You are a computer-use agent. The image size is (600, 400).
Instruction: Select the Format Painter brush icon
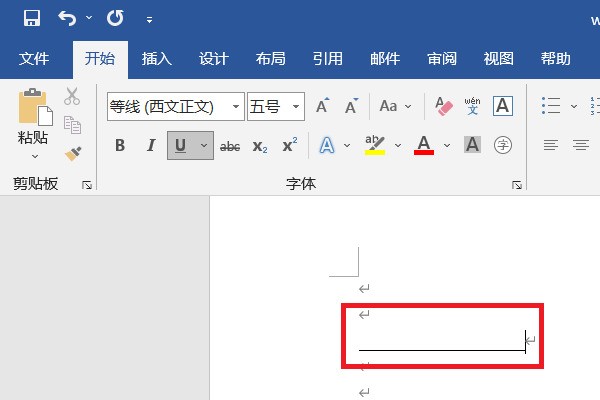pos(73,153)
